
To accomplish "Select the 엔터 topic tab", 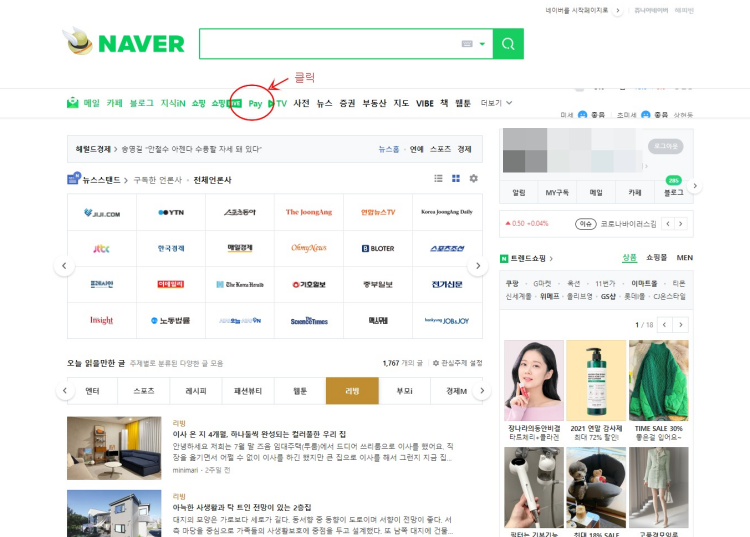I will pos(92,391).
